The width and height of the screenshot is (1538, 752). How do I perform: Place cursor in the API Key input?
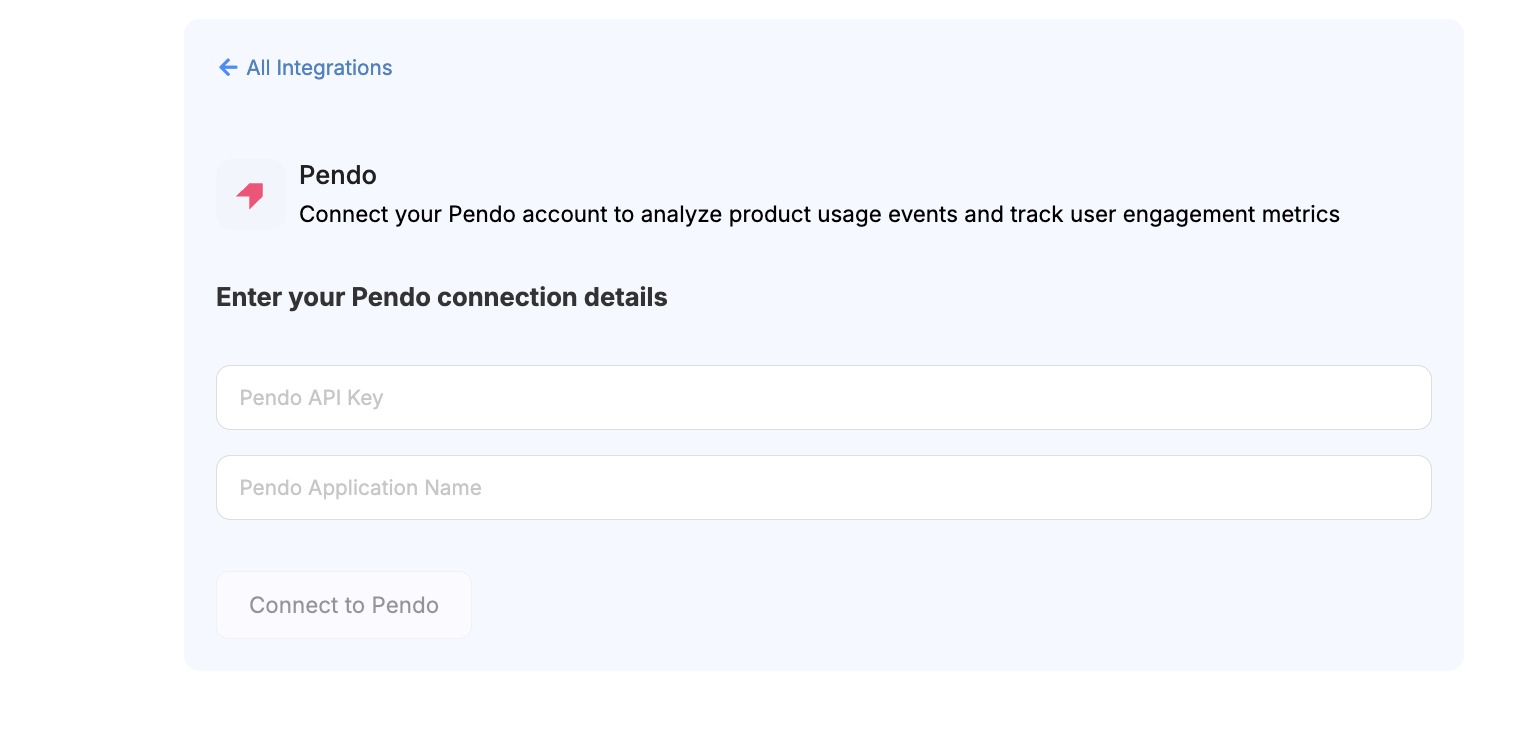pos(823,397)
